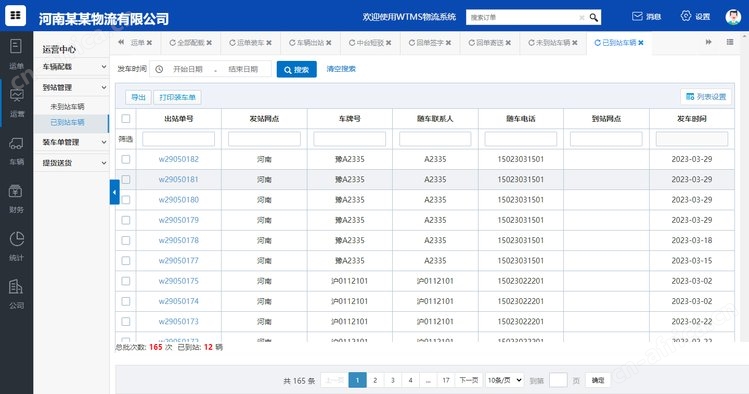Open the 运单 waybill sidebar icon
The width and height of the screenshot is (749, 394).
[16, 46]
